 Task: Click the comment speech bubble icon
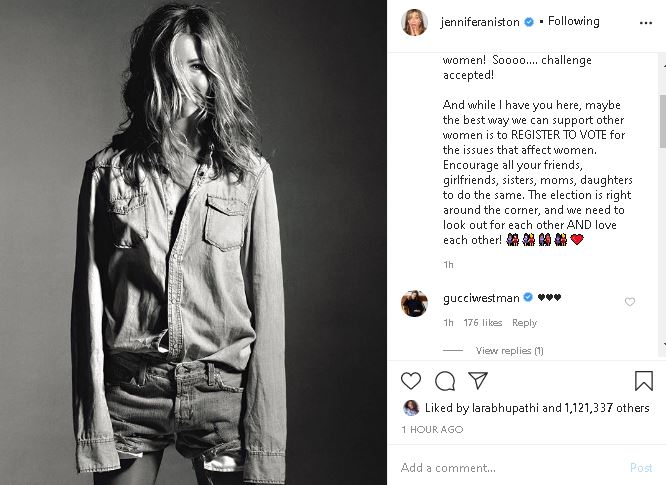pyautogui.click(x=445, y=380)
